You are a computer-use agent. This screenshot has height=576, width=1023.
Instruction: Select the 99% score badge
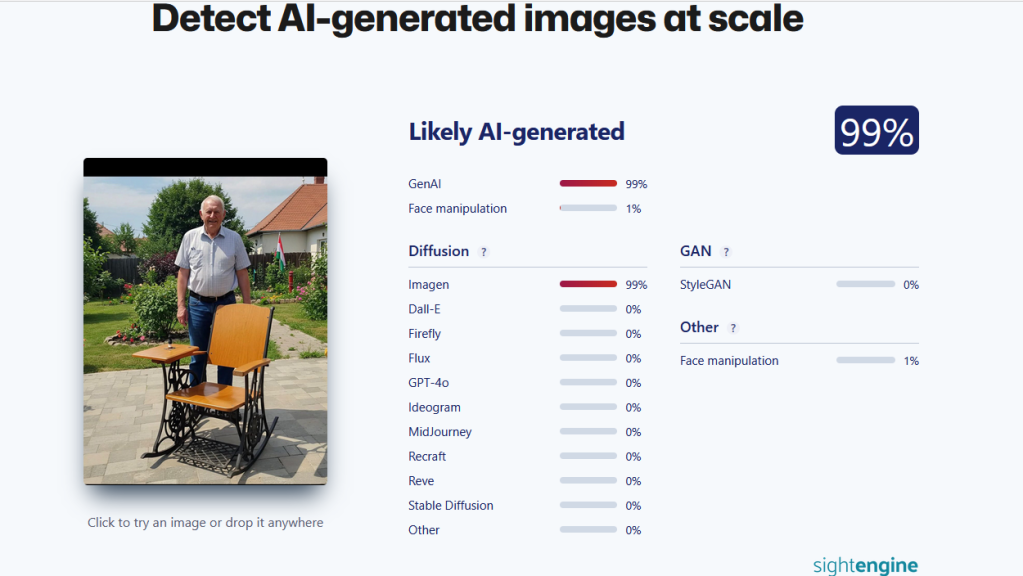876,130
